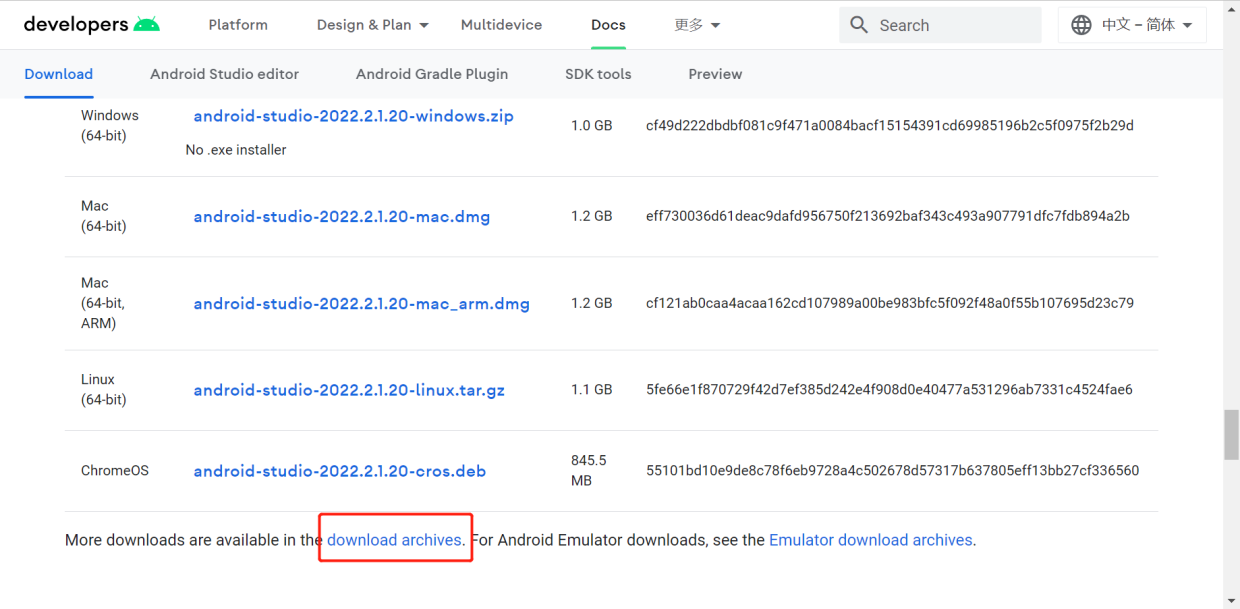Switch to the Android Studio editor tab

coord(224,74)
